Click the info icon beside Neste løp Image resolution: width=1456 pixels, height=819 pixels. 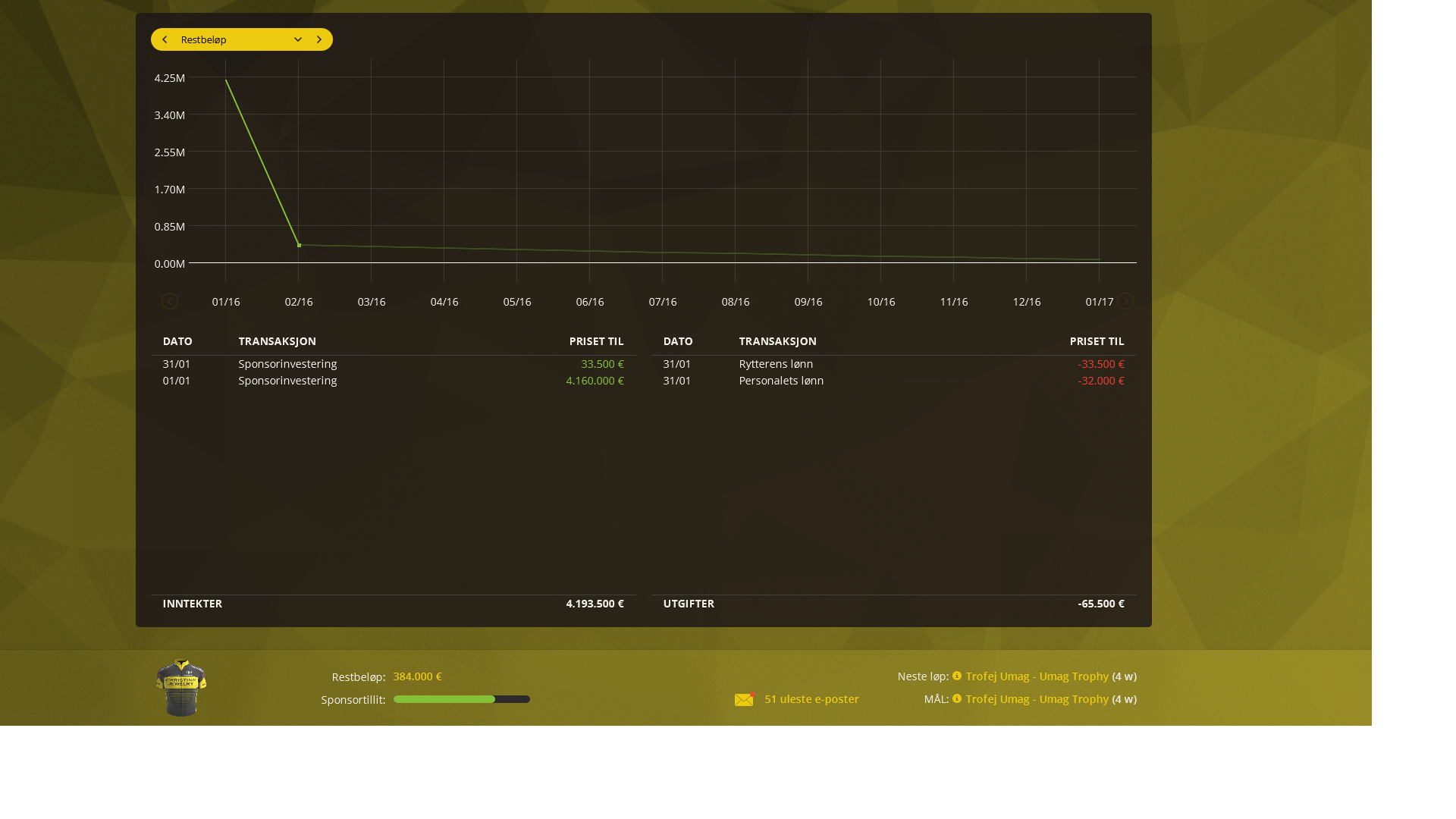(957, 676)
